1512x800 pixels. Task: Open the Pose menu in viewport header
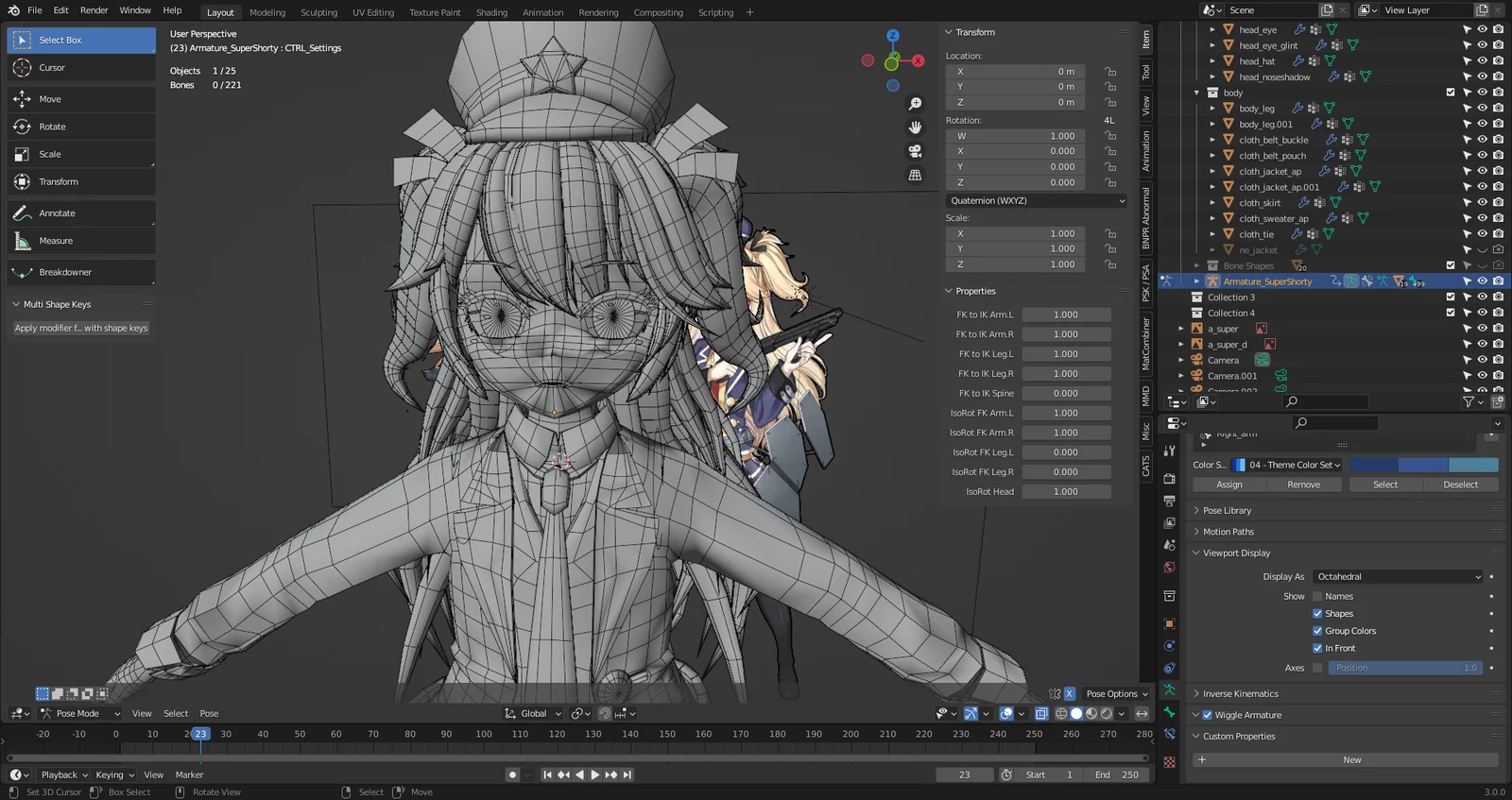tap(209, 714)
